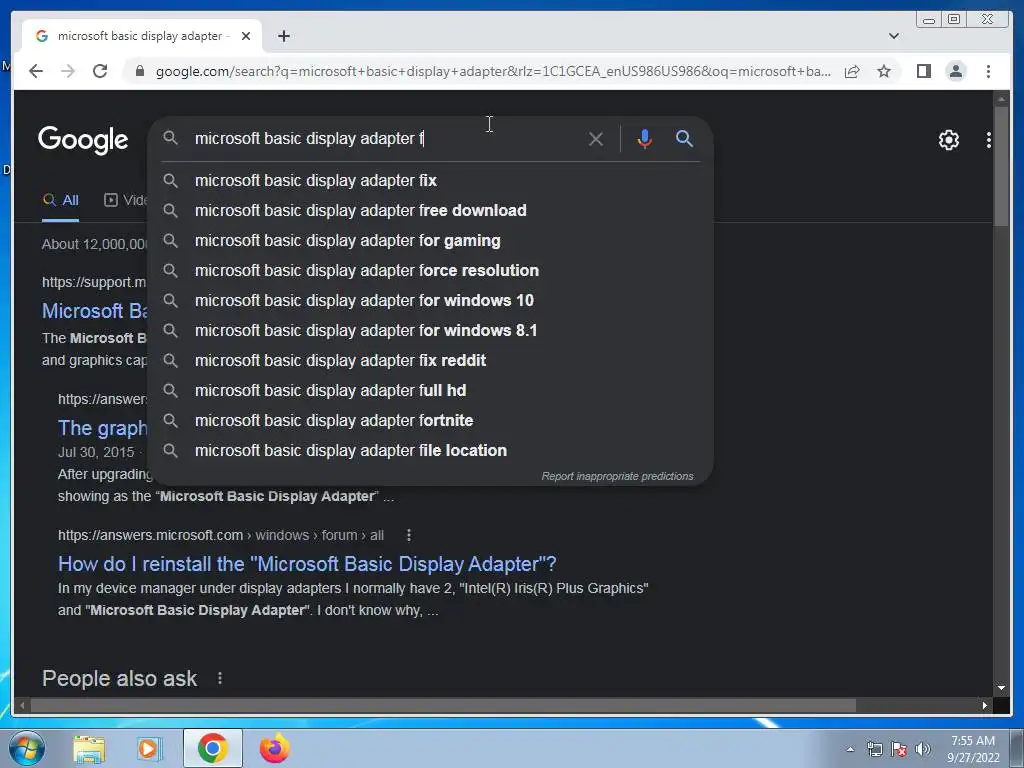Open a new tab with plus button

tap(283, 36)
